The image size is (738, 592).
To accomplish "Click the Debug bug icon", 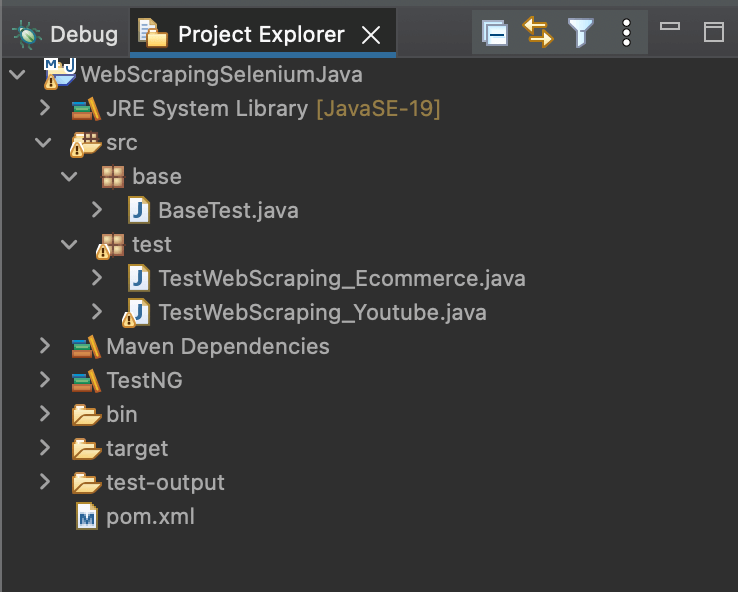I will (x=26, y=35).
